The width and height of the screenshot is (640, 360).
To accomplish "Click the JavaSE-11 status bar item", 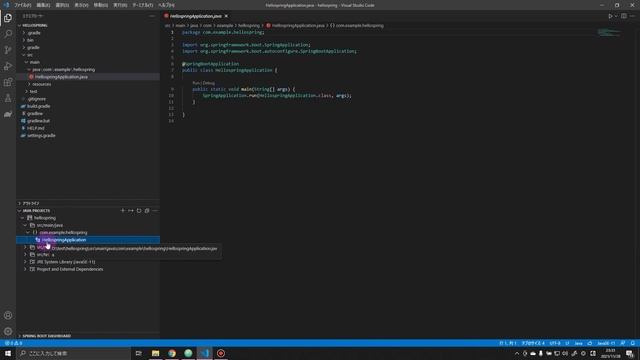I will coord(606,343).
